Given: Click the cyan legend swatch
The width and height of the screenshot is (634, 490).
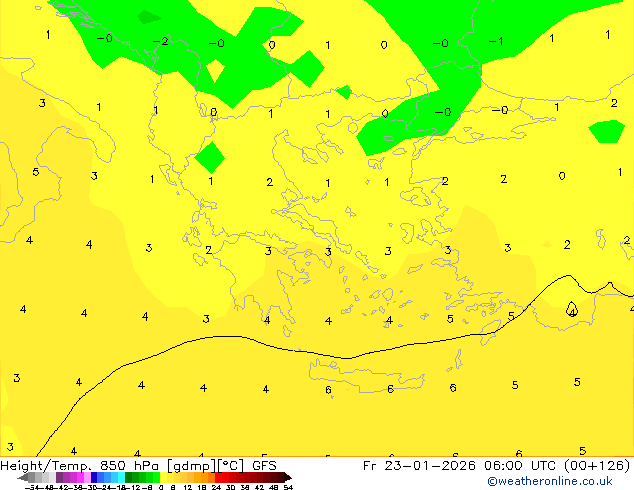Looking at the screenshot, I should (121, 477).
